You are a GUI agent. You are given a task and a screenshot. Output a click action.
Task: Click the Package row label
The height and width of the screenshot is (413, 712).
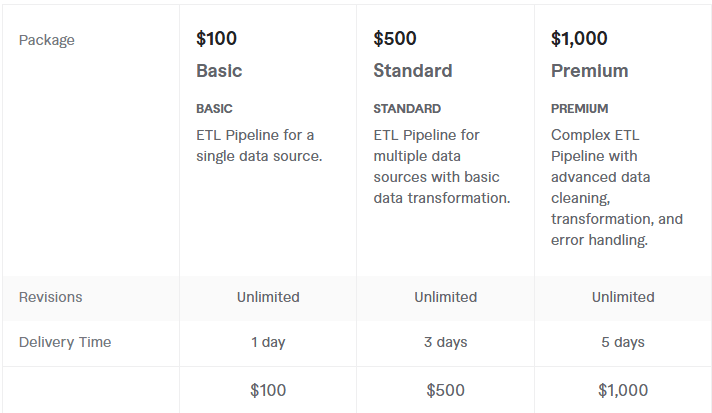point(47,40)
